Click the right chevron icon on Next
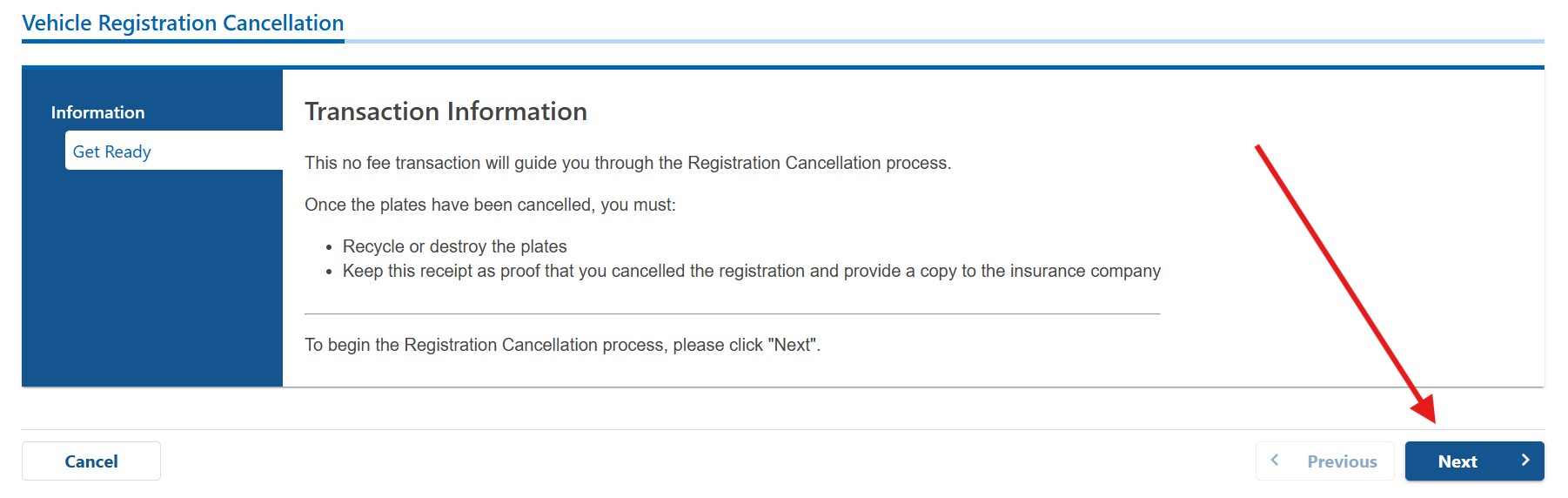 [x=1524, y=461]
